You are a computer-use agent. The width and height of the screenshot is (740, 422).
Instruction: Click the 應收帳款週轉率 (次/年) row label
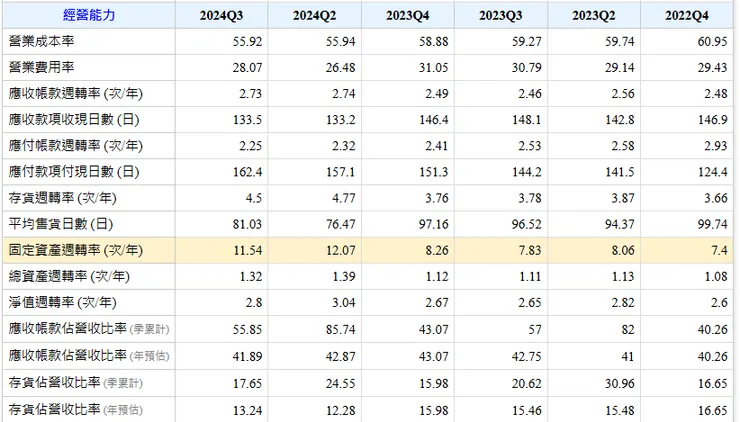(x=76, y=93)
